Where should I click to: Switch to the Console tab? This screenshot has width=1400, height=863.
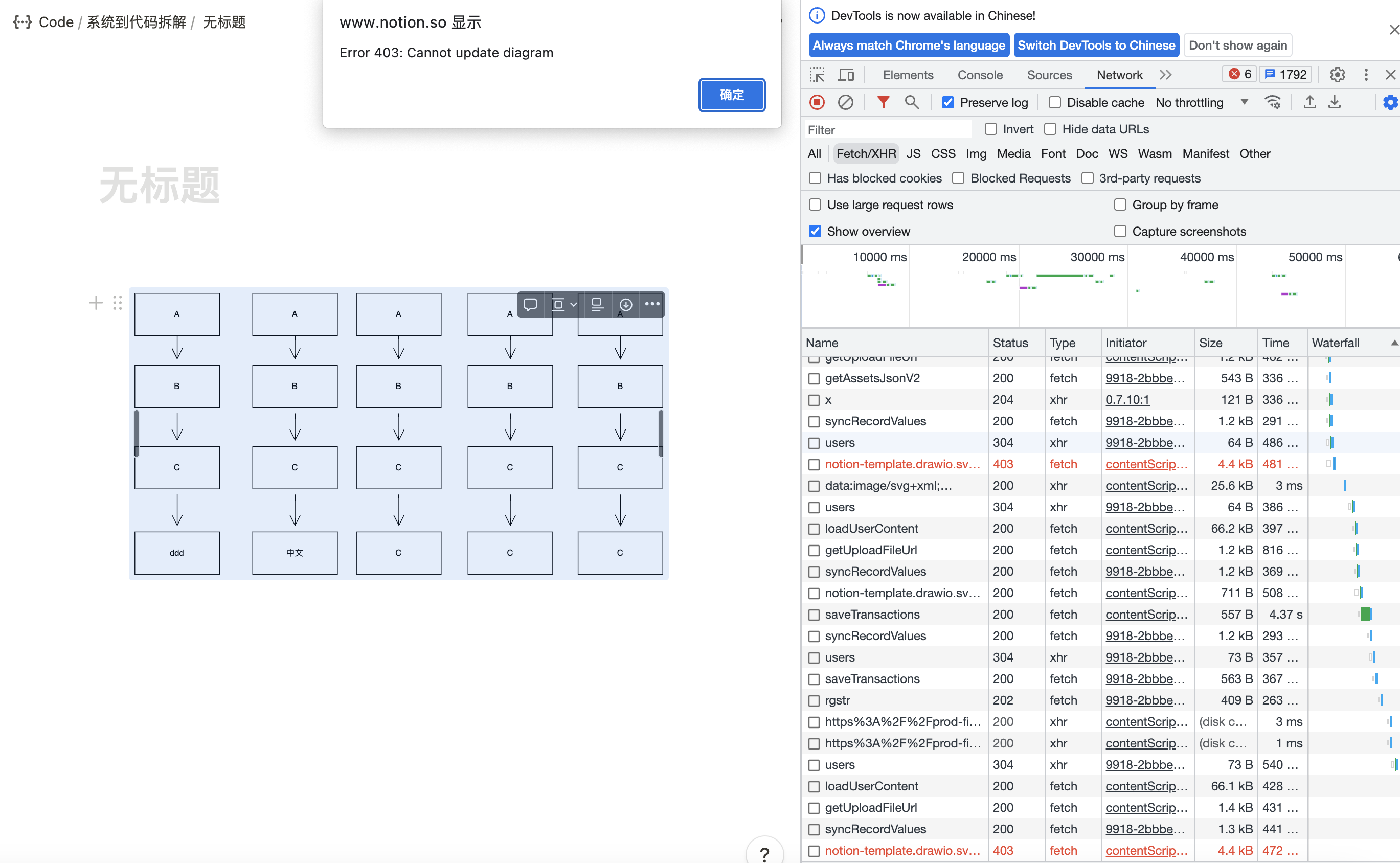pos(979,75)
